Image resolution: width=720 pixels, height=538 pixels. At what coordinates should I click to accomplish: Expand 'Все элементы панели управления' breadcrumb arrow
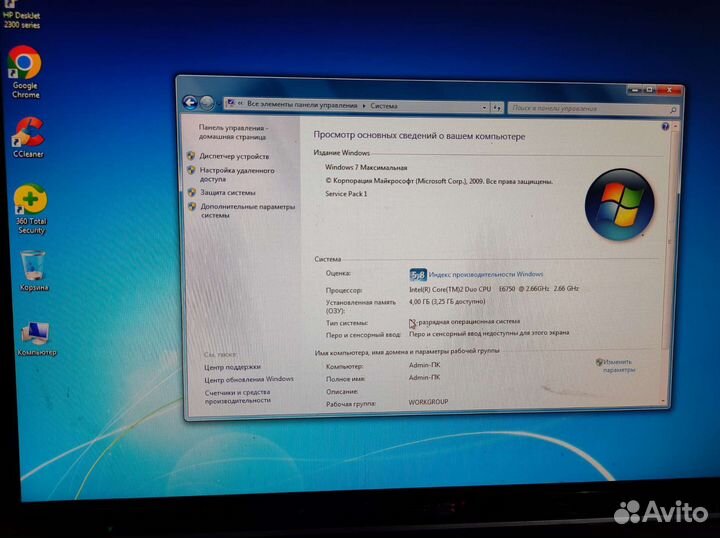(363, 105)
